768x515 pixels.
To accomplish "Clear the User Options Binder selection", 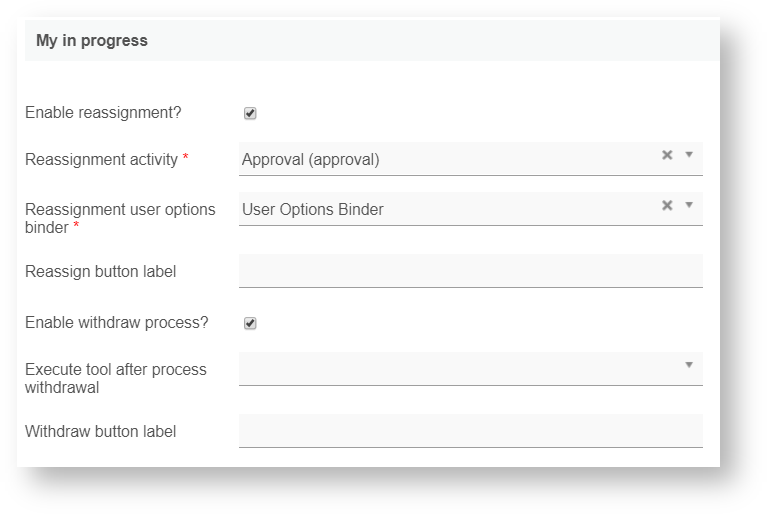I will (667, 205).
